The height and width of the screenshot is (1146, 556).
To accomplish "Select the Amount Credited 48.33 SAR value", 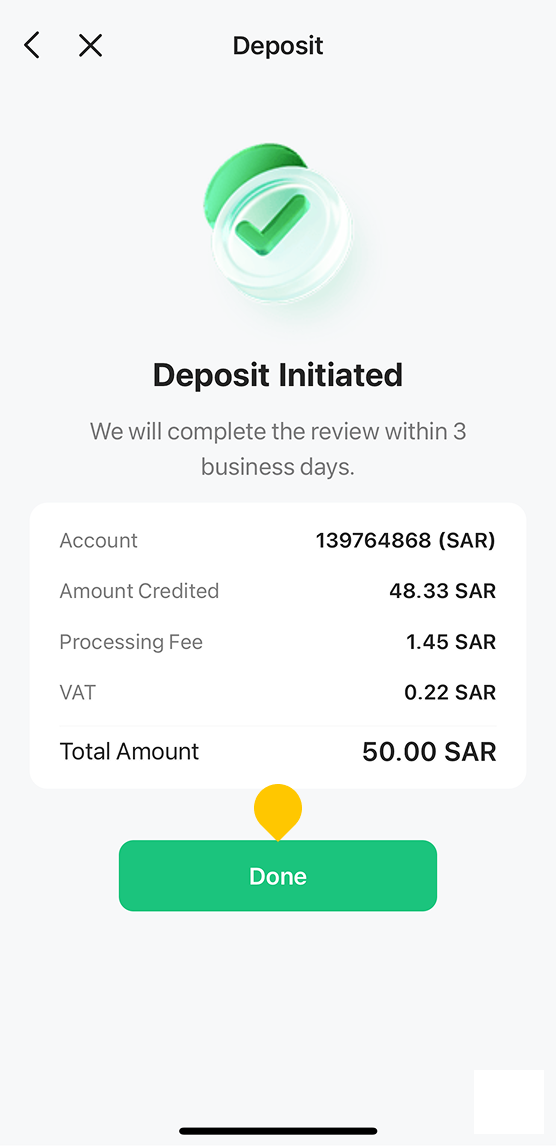I will (442, 591).
